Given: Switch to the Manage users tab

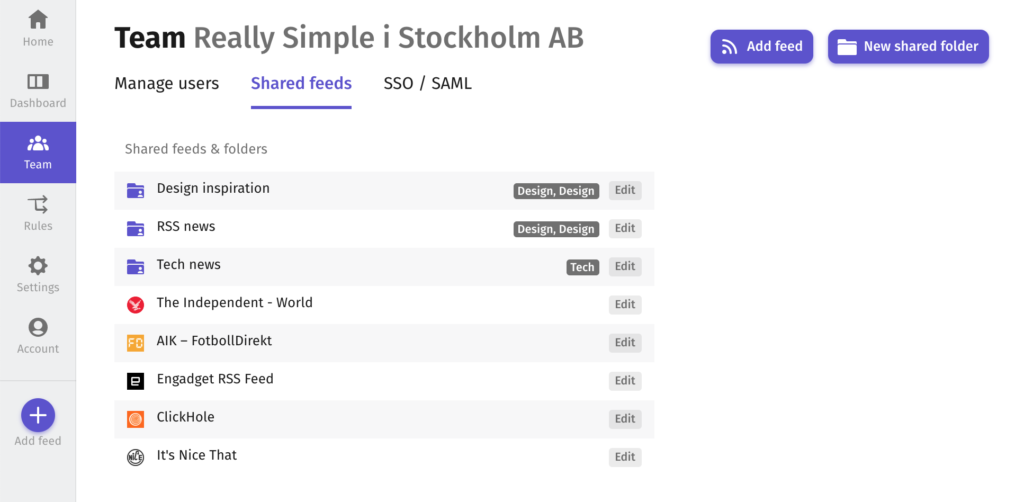Looking at the screenshot, I should (x=167, y=84).
